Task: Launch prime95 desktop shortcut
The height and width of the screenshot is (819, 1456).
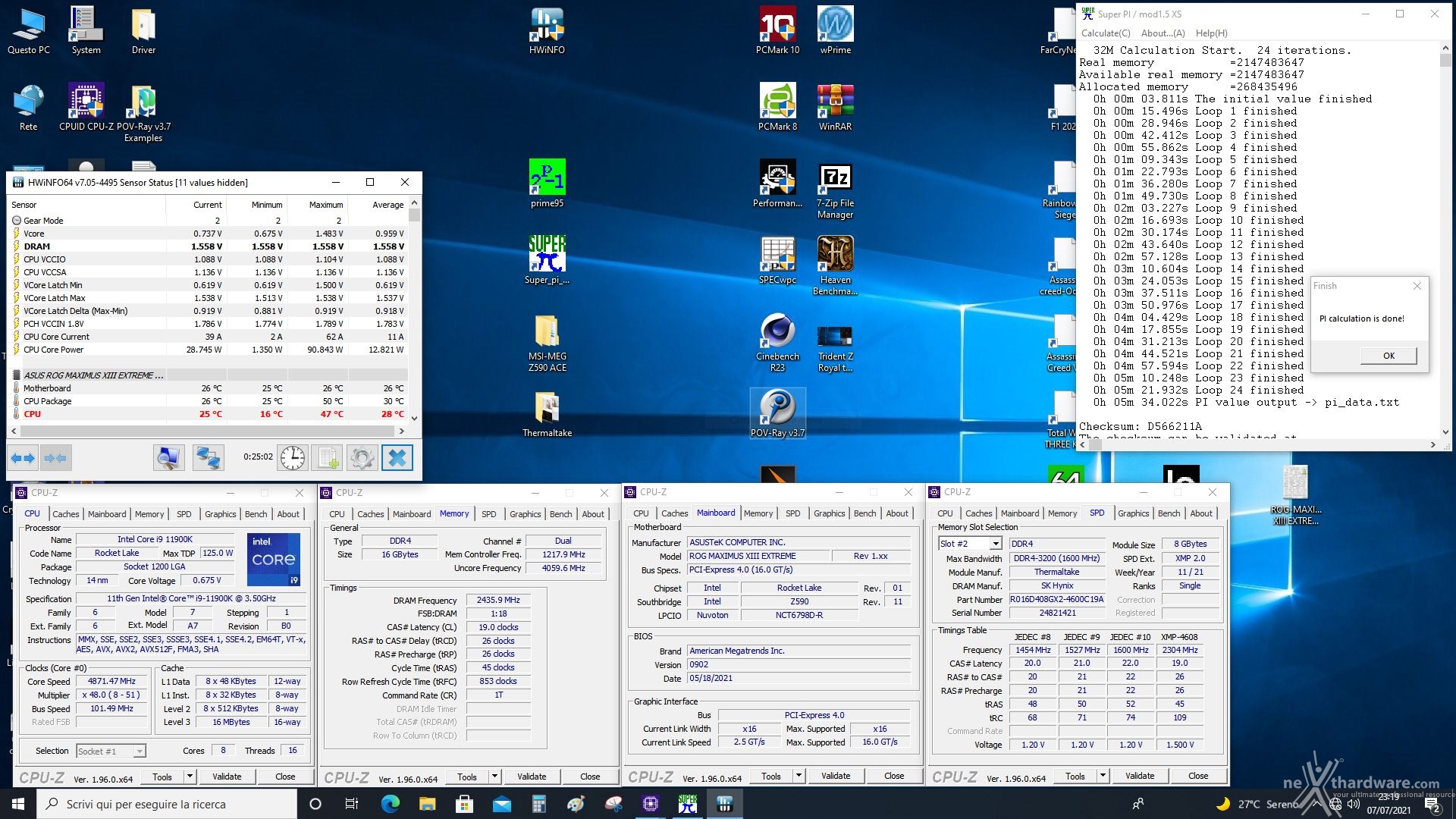Action: click(x=547, y=184)
